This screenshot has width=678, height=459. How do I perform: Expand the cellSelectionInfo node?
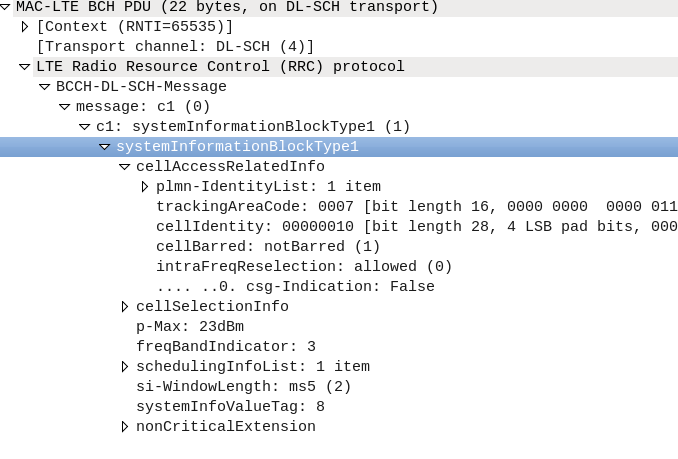pos(125,307)
